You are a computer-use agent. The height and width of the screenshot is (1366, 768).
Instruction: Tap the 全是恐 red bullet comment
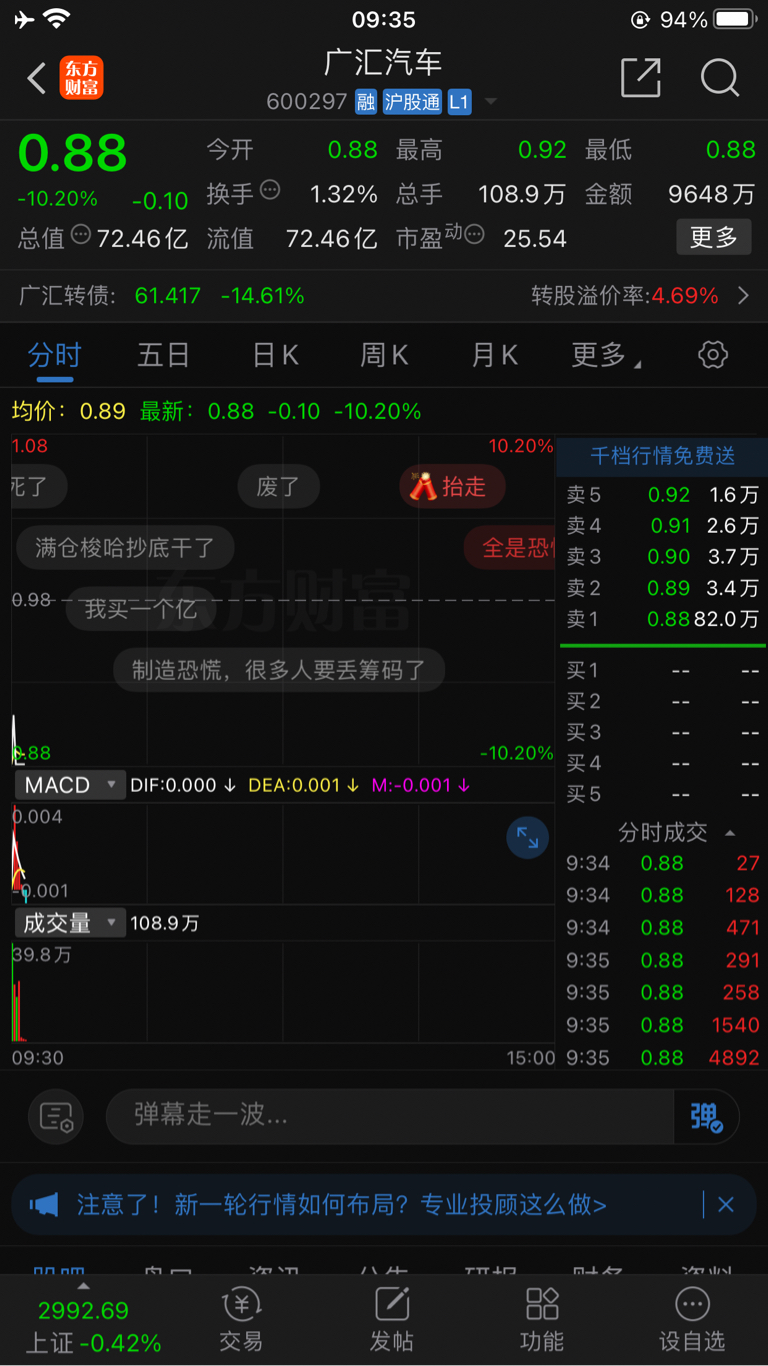click(511, 547)
